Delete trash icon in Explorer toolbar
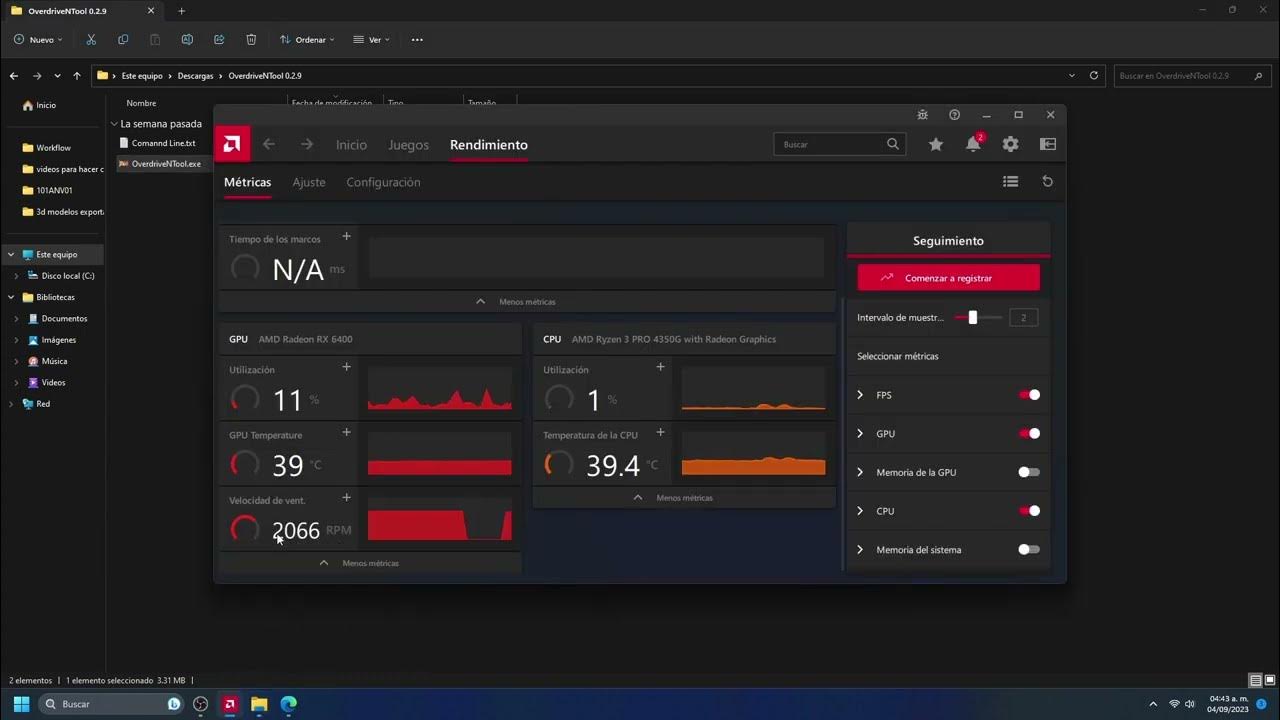Screen dimensions: 1280x720 point(251,39)
